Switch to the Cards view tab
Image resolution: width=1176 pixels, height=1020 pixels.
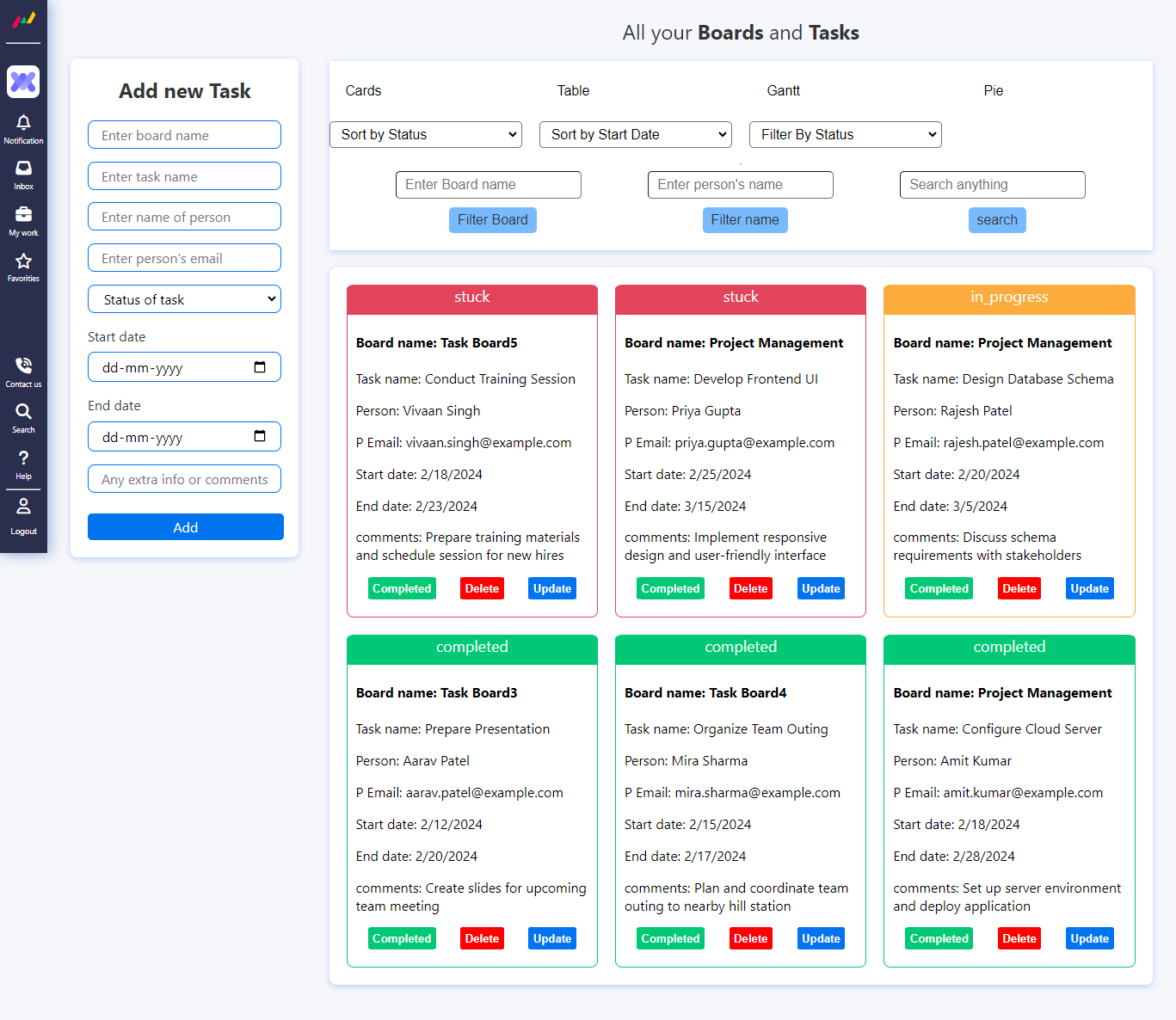pos(363,90)
